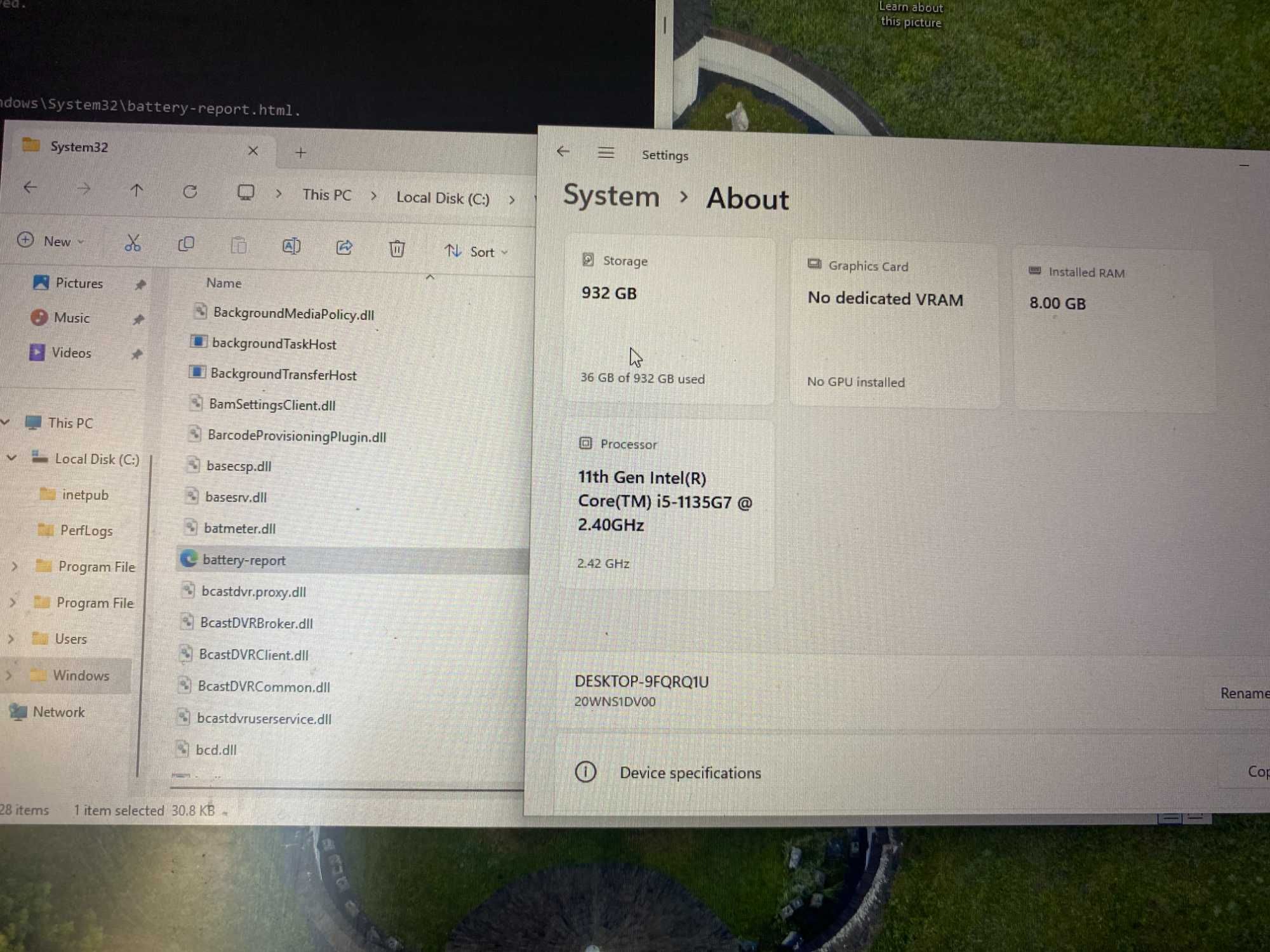Open the Sort dropdown in File Explorer
This screenshot has width=1270, height=952.
[x=476, y=251]
